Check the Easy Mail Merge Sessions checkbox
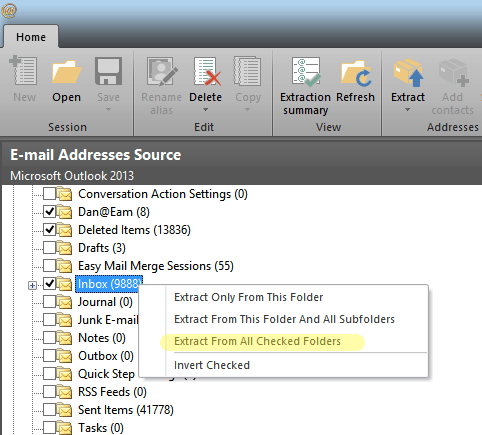482x435 pixels. coord(50,265)
